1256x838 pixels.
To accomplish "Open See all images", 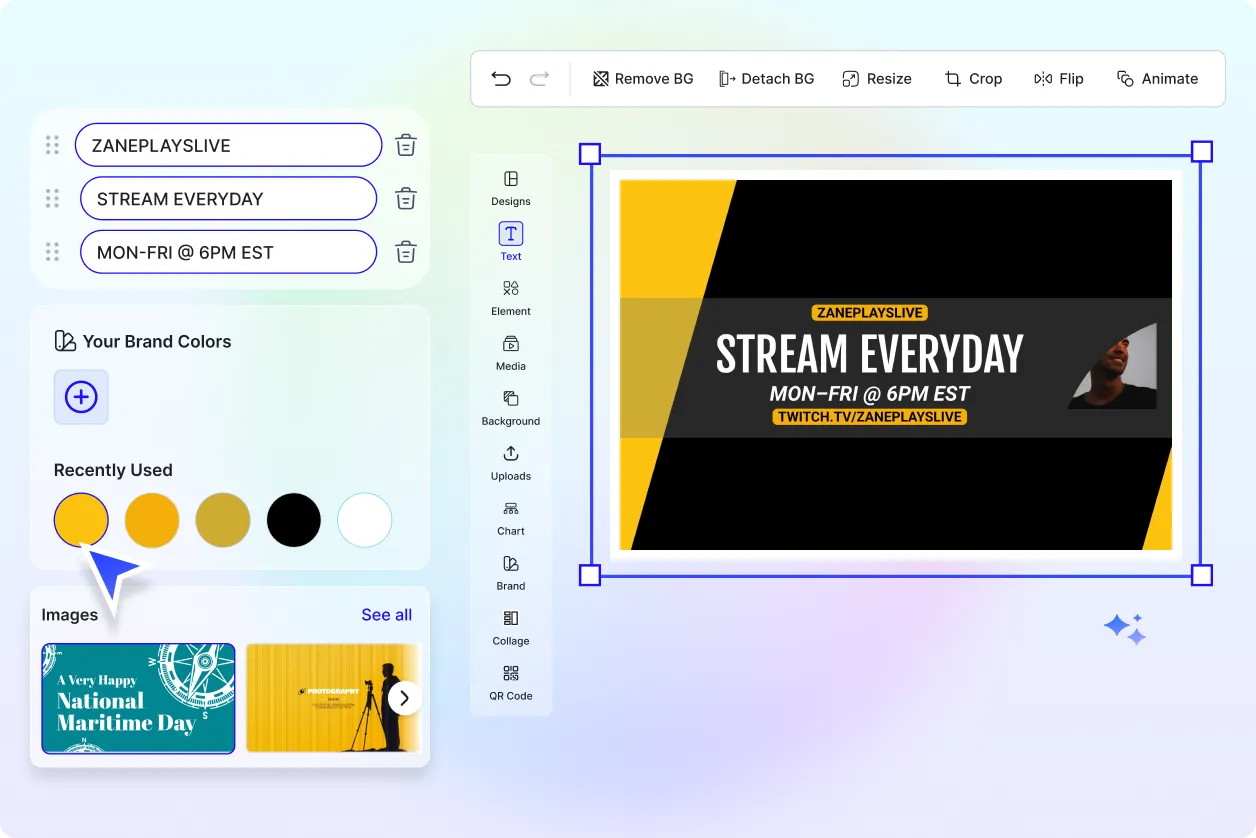I will tap(386, 614).
